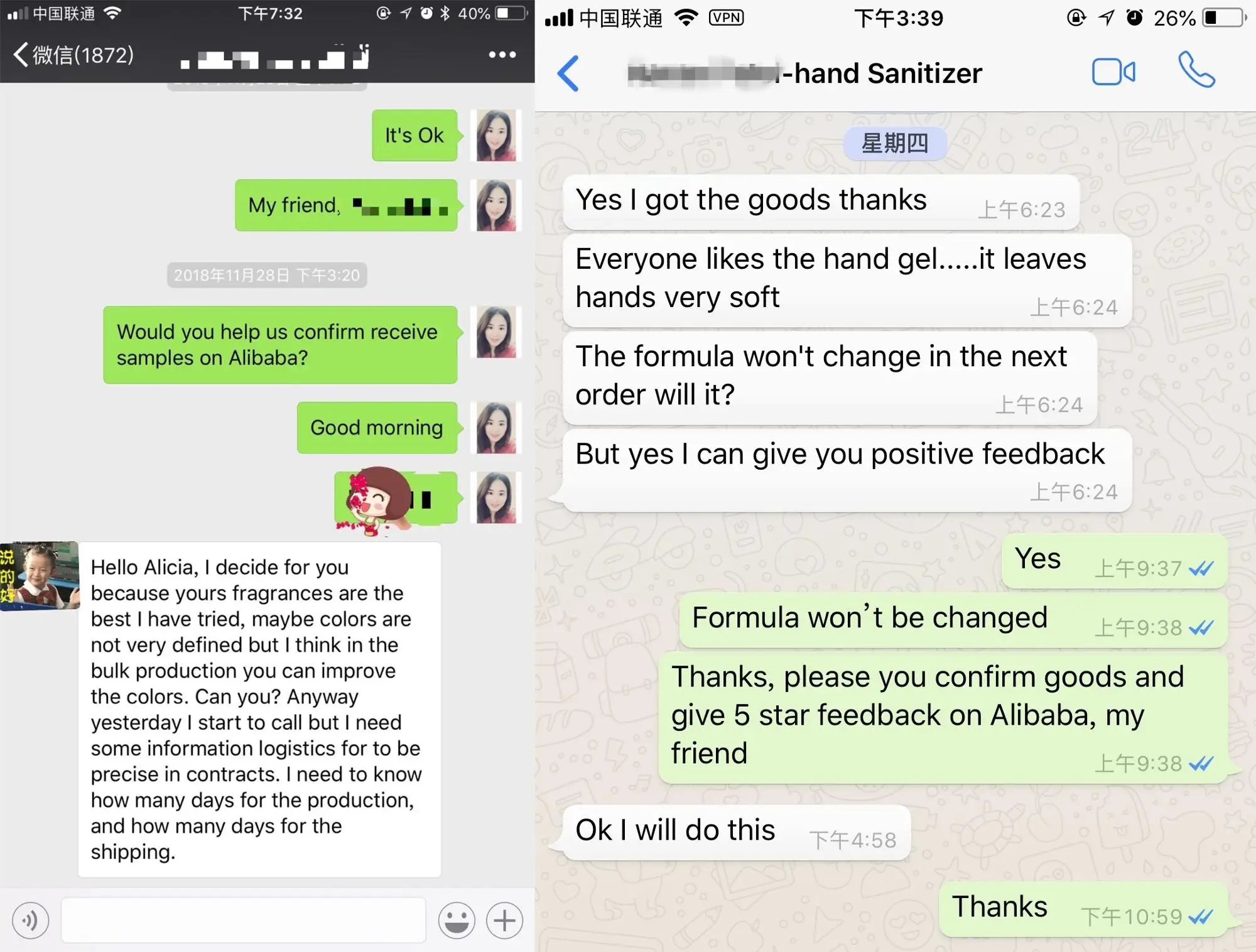The image size is (1256, 952).
Task: Tap the "Ok I will do this" message
Action: point(737,833)
